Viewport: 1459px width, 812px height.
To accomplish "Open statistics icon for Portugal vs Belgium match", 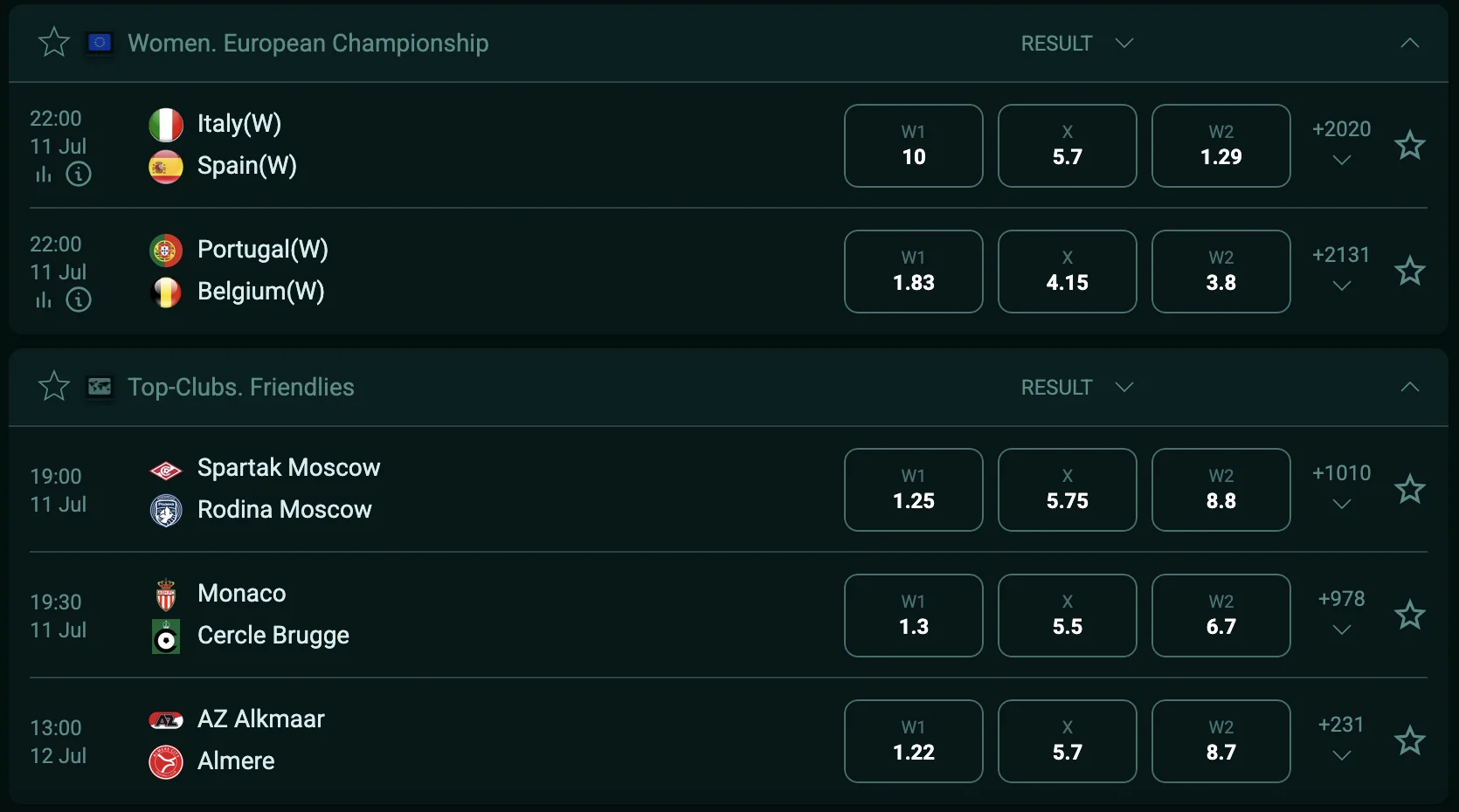I will (x=44, y=300).
